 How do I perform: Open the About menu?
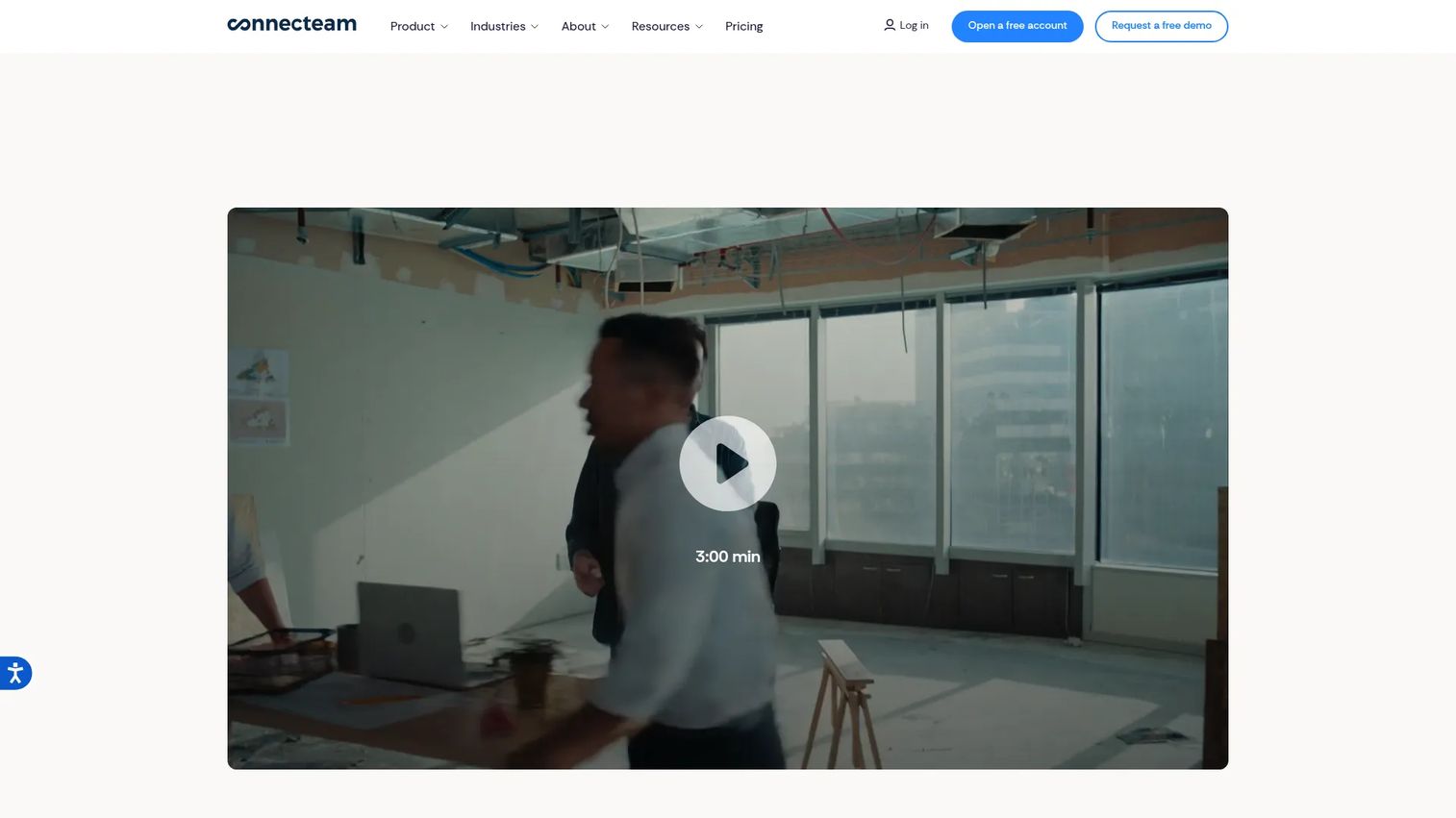click(578, 26)
